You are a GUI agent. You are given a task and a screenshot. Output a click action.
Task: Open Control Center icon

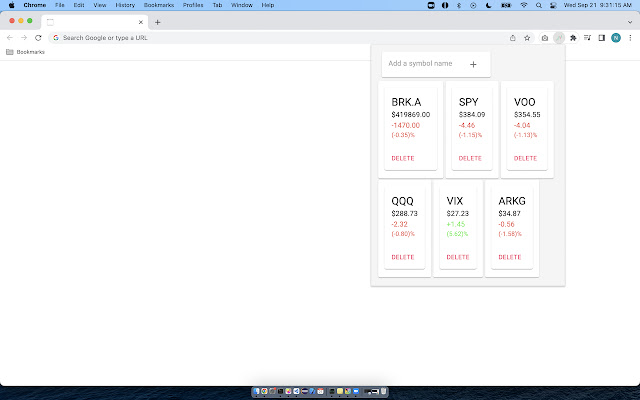click(x=553, y=5)
